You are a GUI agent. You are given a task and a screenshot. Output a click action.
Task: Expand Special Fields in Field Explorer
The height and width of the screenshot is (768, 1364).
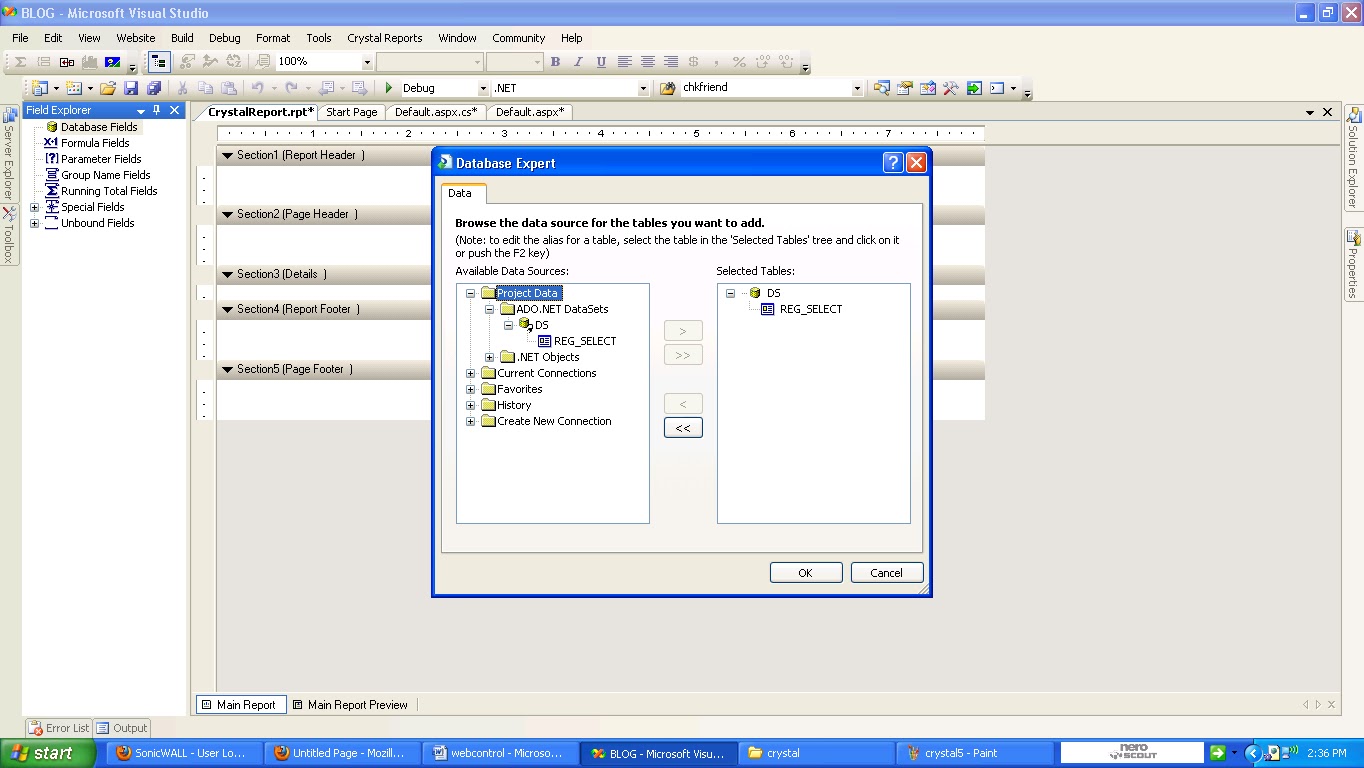[35, 207]
